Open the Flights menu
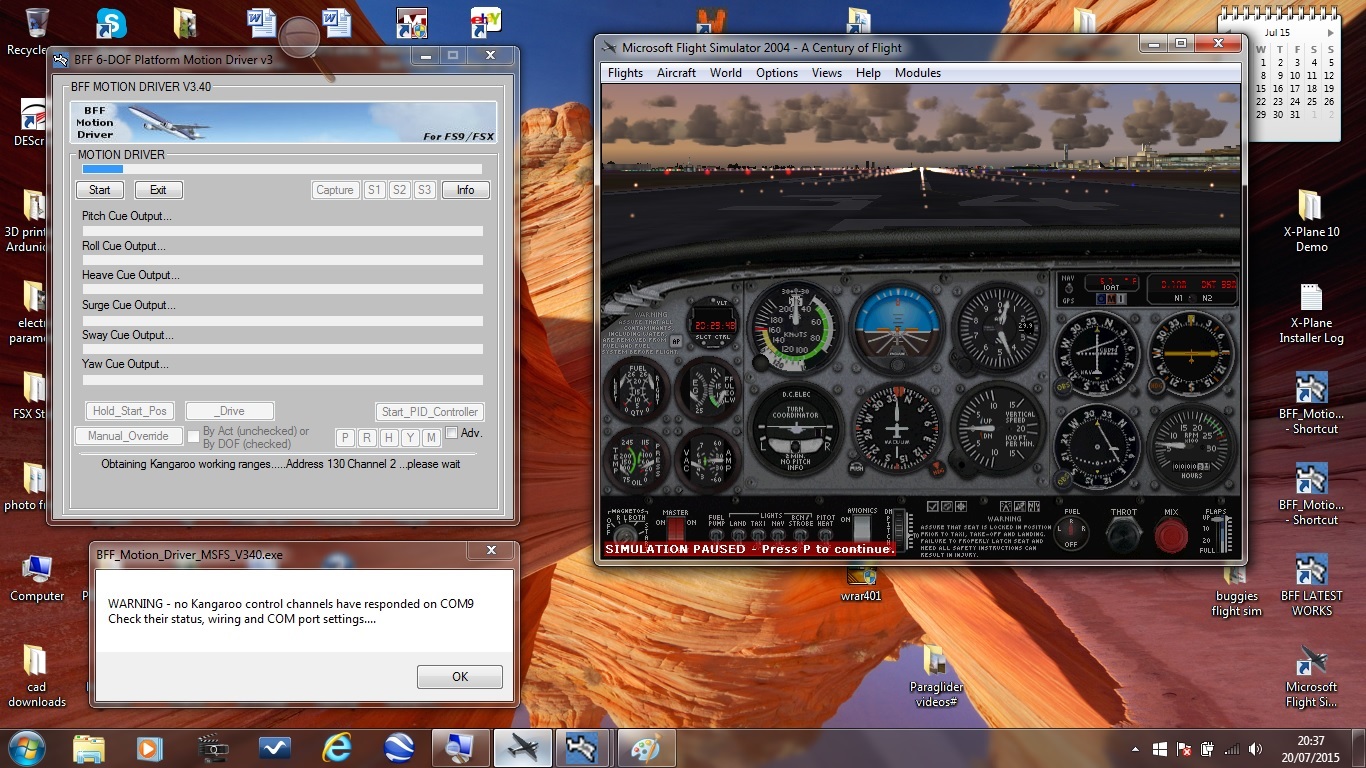The width and height of the screenshot is (1366, 768). click(x=626, y=73)
